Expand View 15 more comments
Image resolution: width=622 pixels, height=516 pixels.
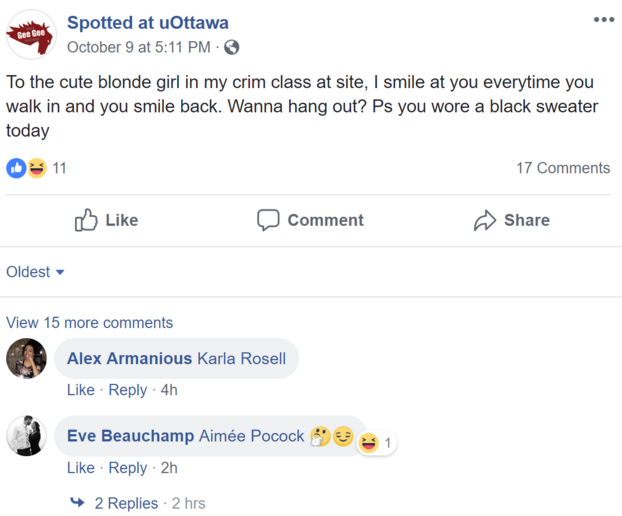[89, 323]
